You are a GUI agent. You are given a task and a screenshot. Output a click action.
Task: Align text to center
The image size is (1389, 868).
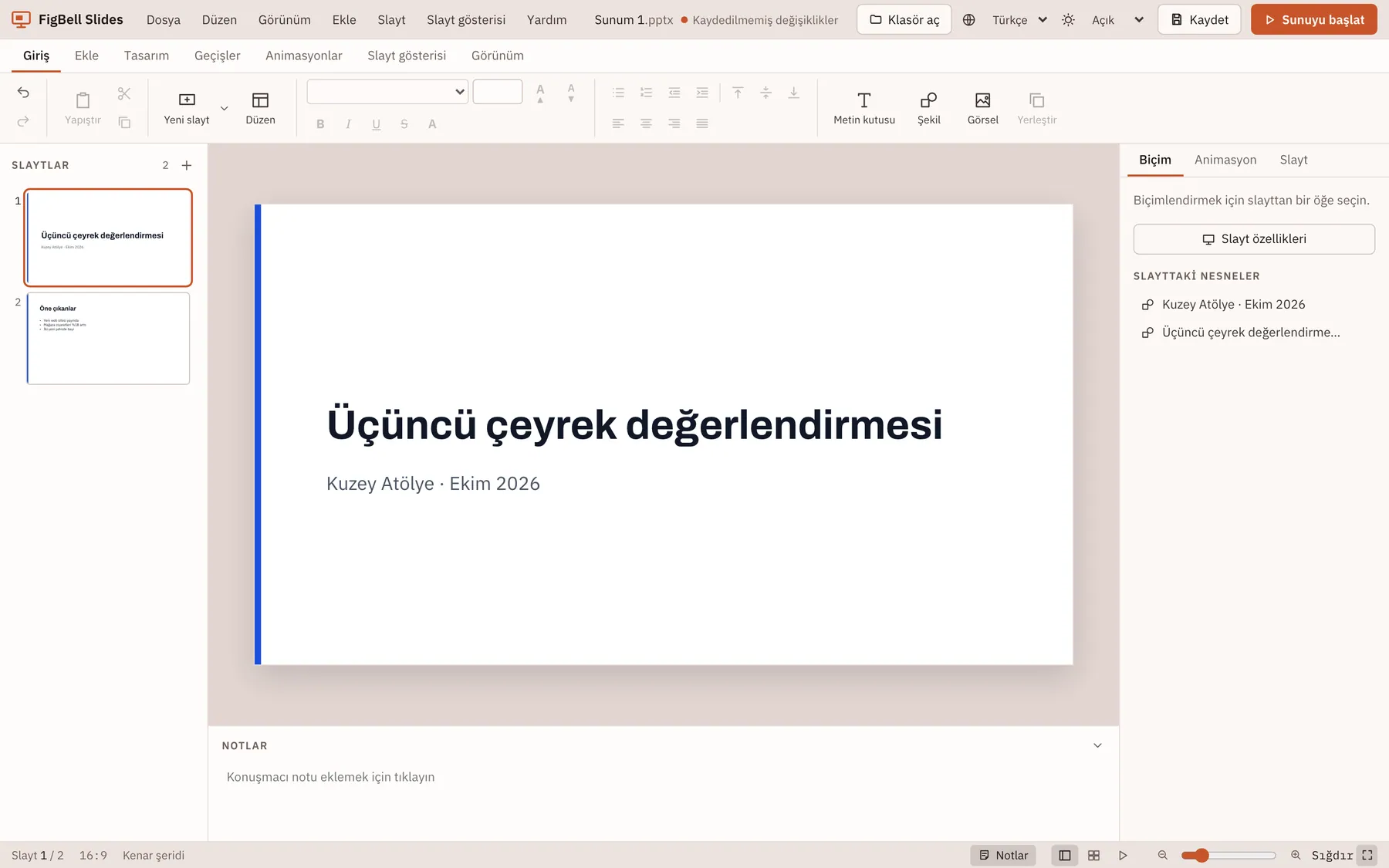[x=646, y=123]
